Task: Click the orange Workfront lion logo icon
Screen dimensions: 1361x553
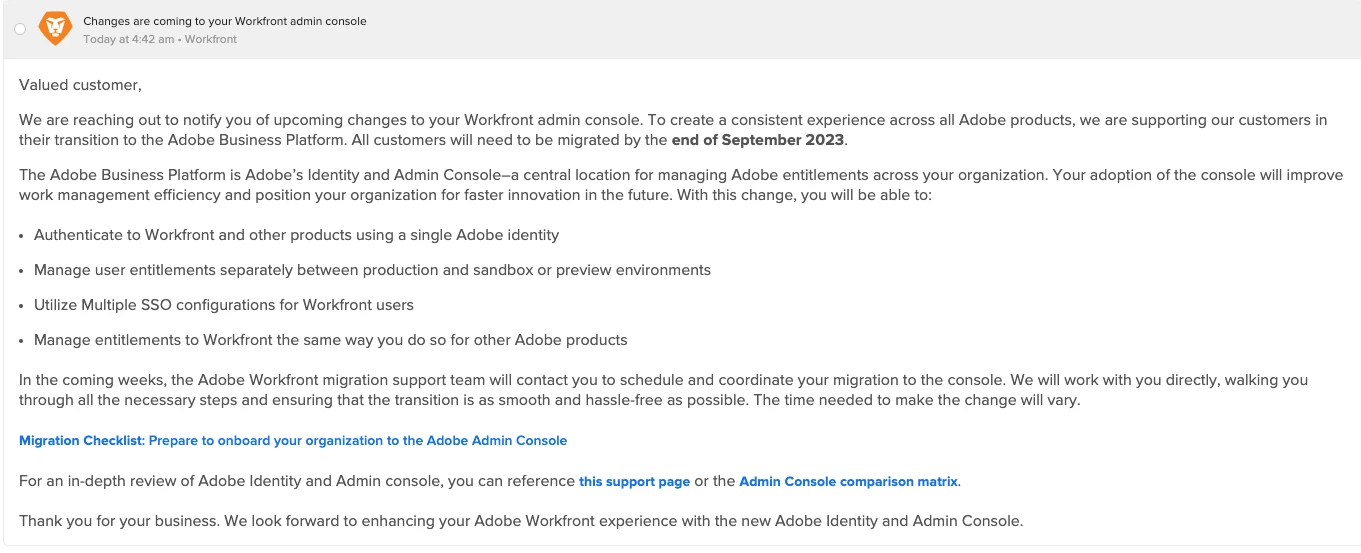Action: (55, 29)
